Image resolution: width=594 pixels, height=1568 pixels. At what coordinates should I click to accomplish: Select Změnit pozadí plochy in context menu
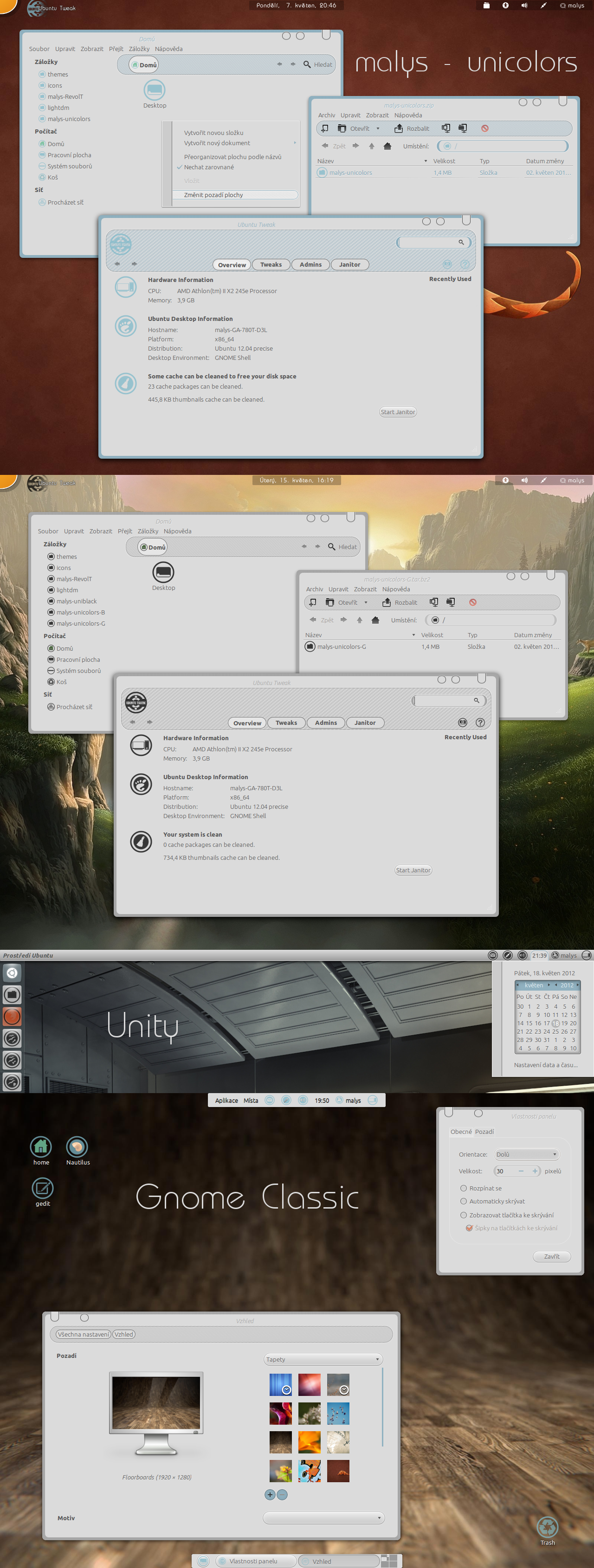pos(235,195)
